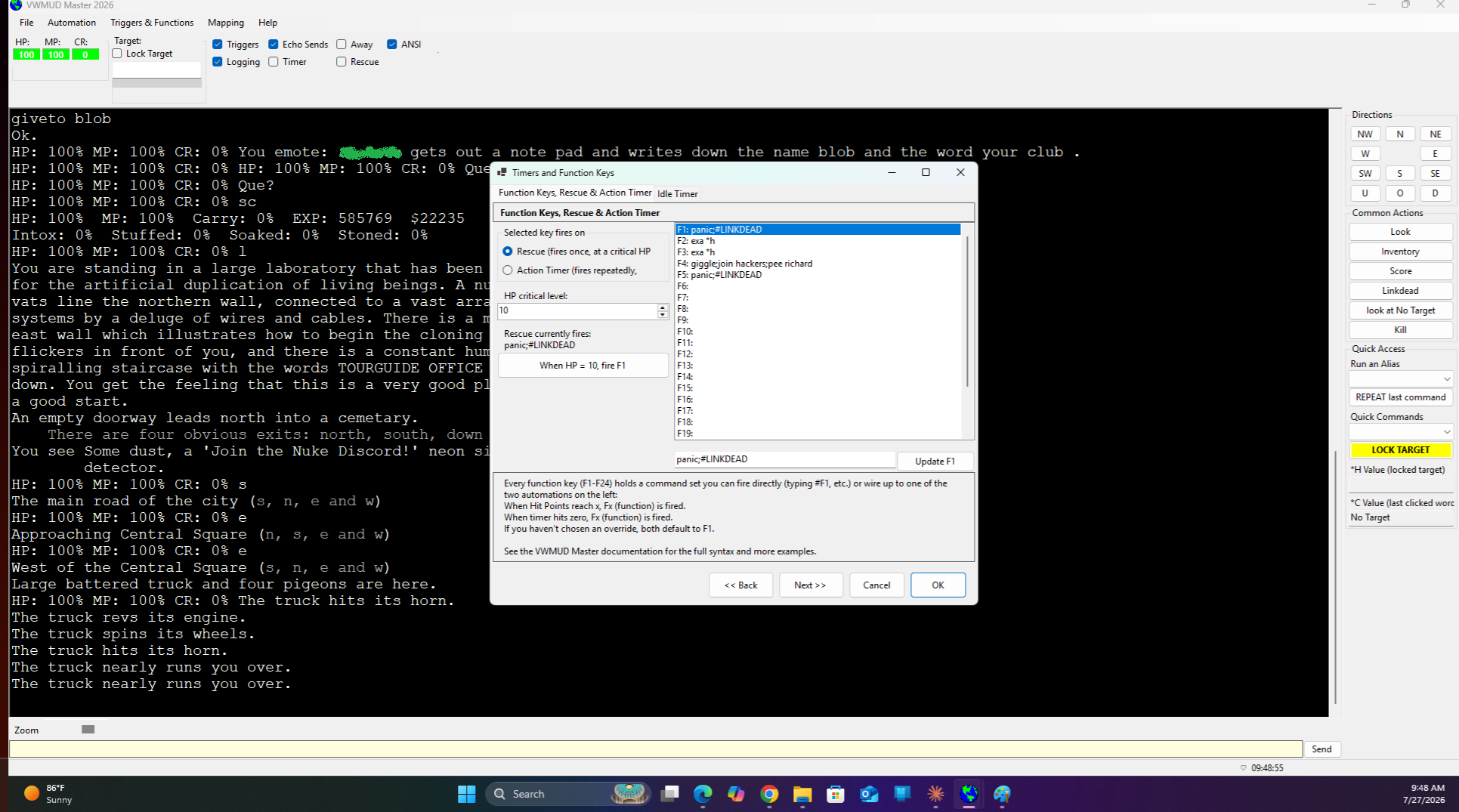Increase the HP critical level stepper

coord(663,307)
